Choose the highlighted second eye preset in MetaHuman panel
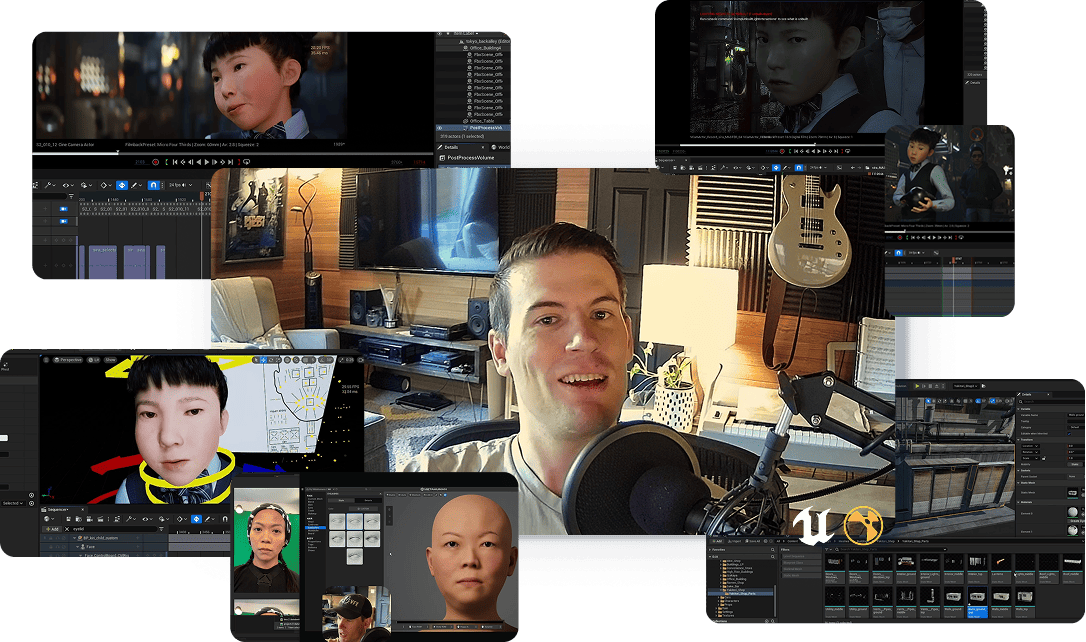 tap(355, 521)
